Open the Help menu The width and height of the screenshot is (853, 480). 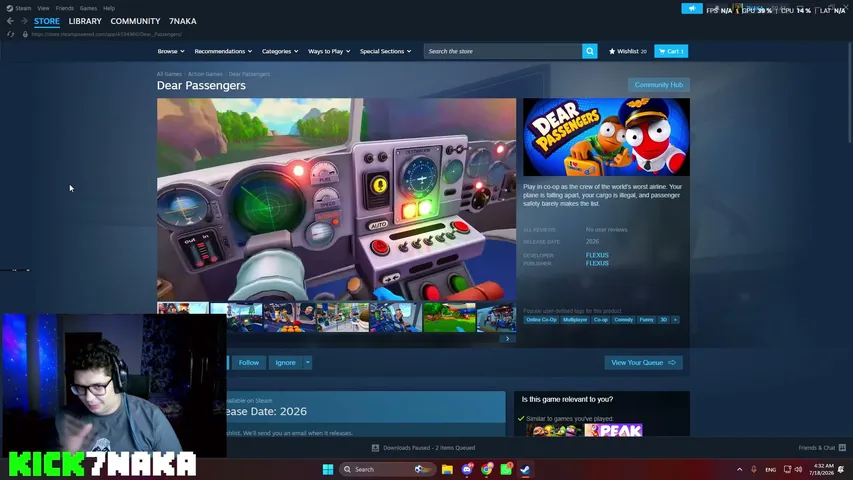tap(109, 8)
